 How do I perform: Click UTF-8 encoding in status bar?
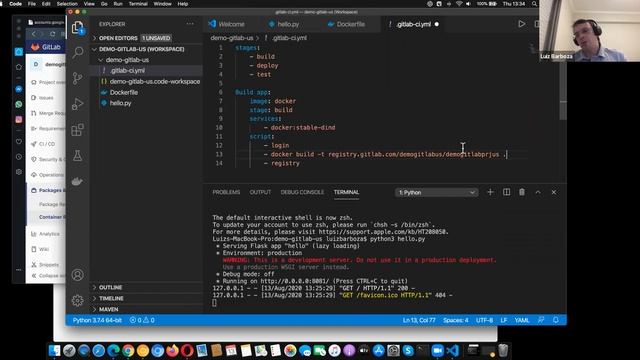tap(484, 320)
